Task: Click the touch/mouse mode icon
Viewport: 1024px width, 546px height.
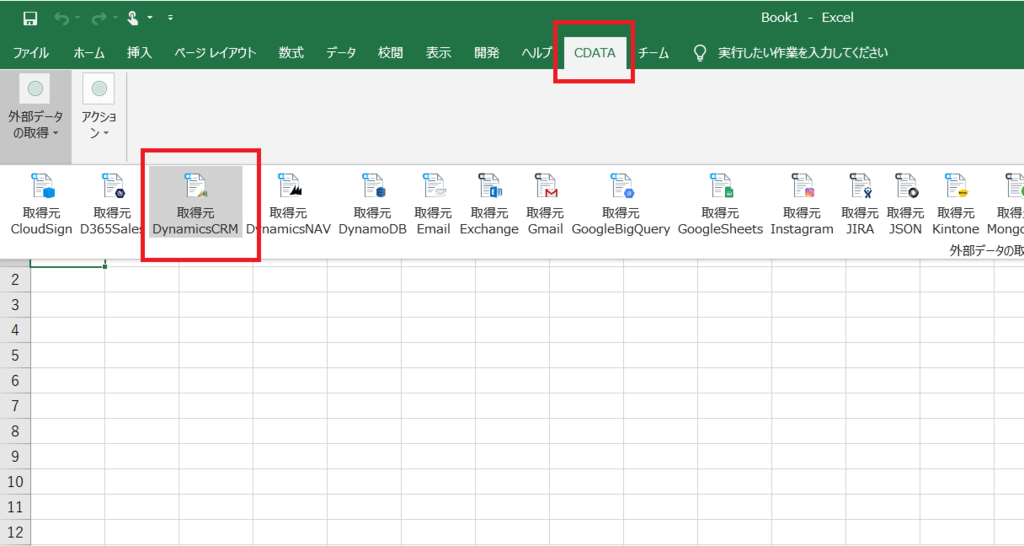Action: coord(133,18)
